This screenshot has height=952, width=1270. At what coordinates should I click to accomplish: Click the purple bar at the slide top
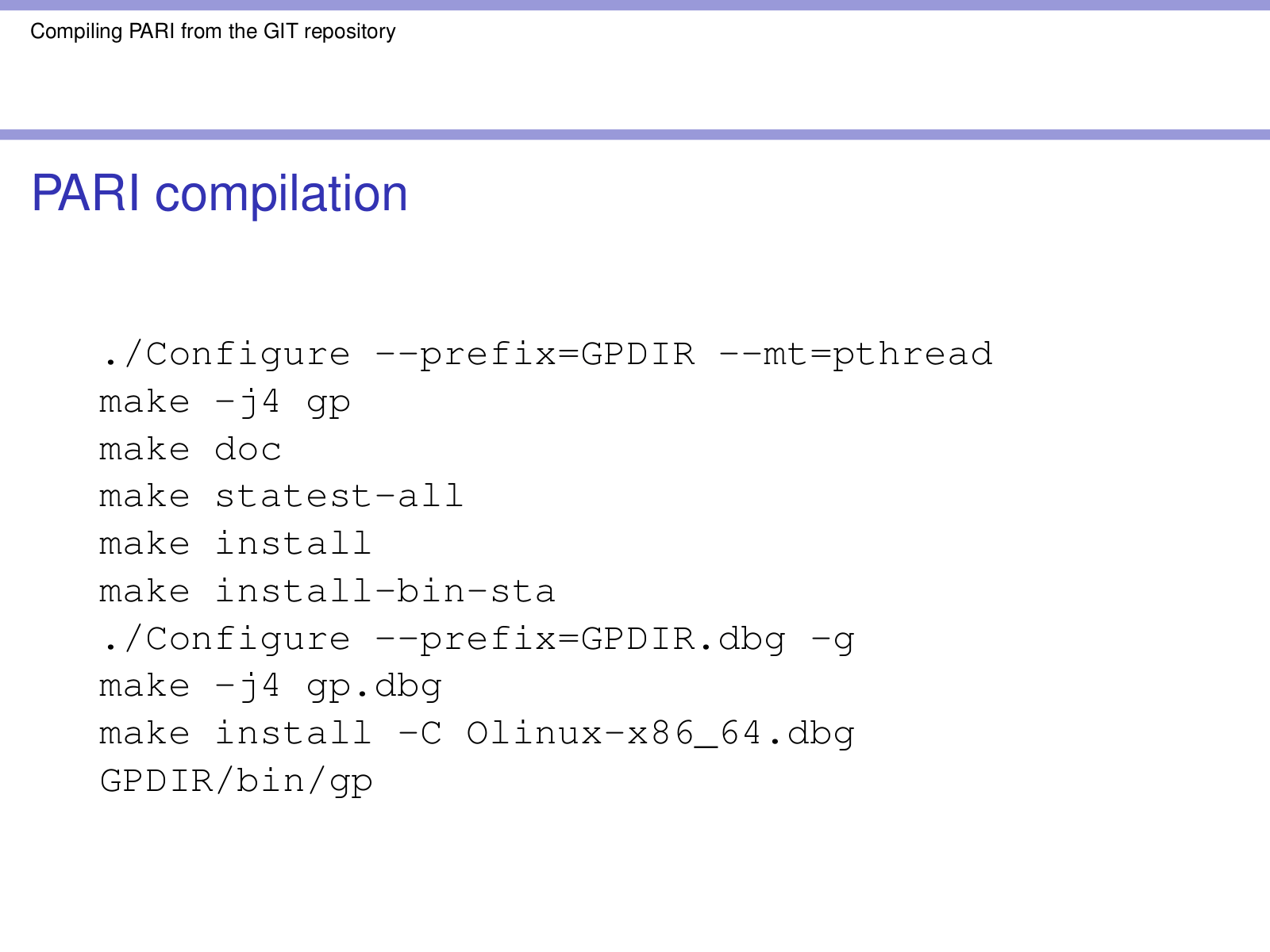point(635,5)
